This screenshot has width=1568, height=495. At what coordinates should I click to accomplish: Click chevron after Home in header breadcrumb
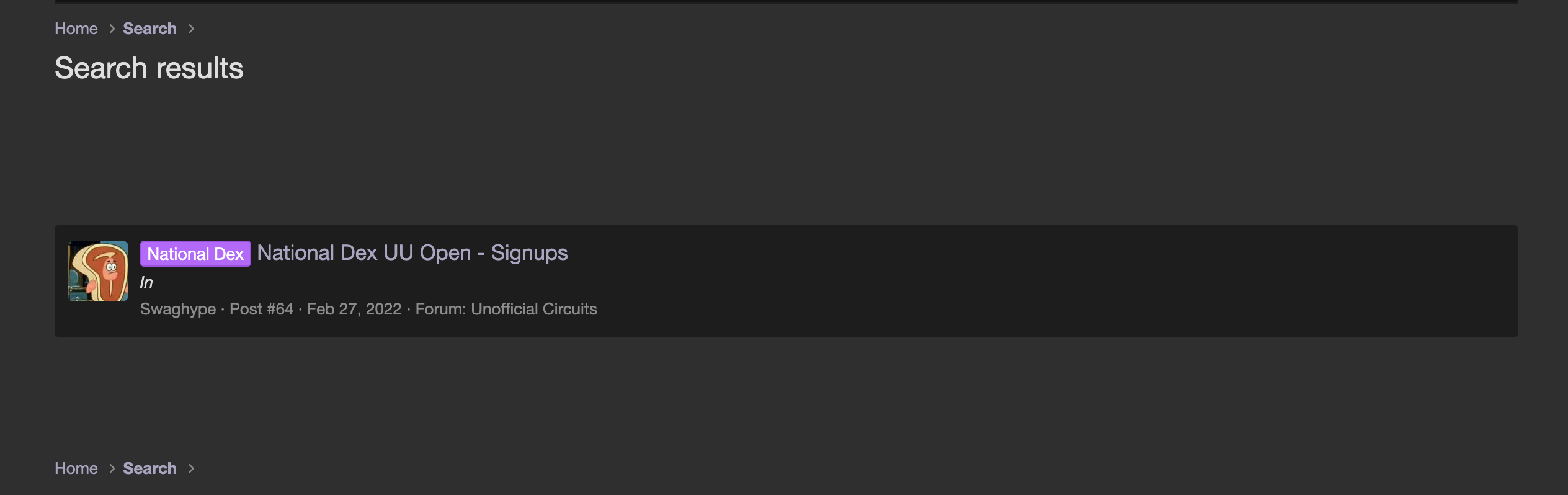tap(112, 29)
